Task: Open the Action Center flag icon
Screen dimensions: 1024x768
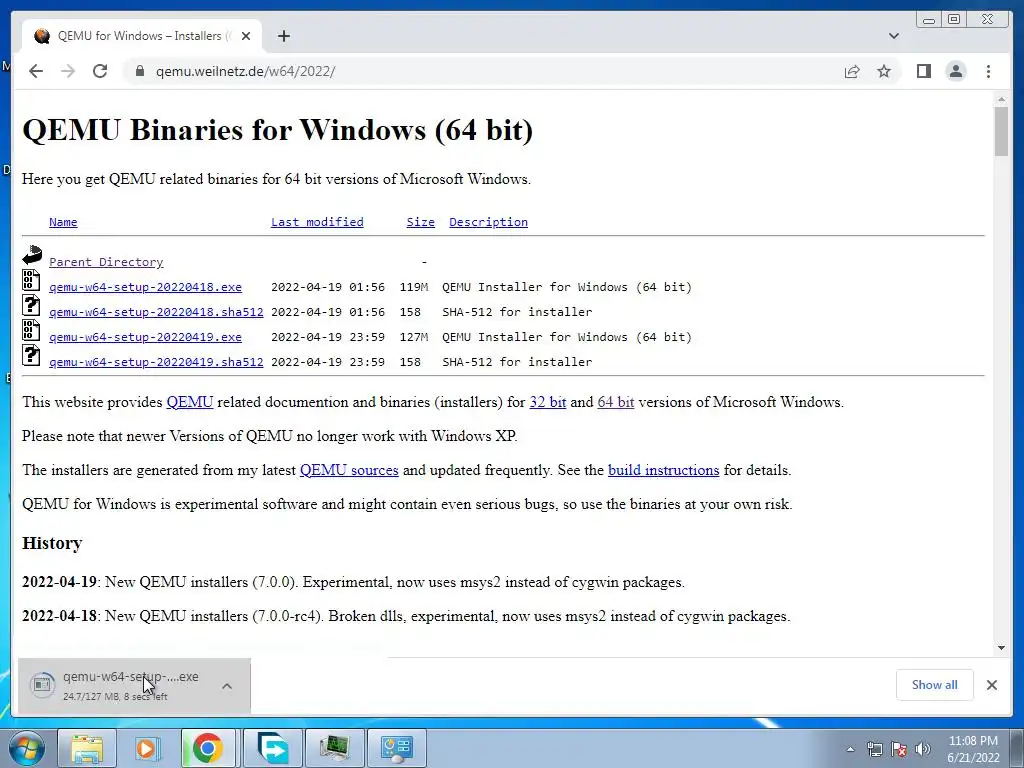Action: pyautogui.click(x=899, y=749)
